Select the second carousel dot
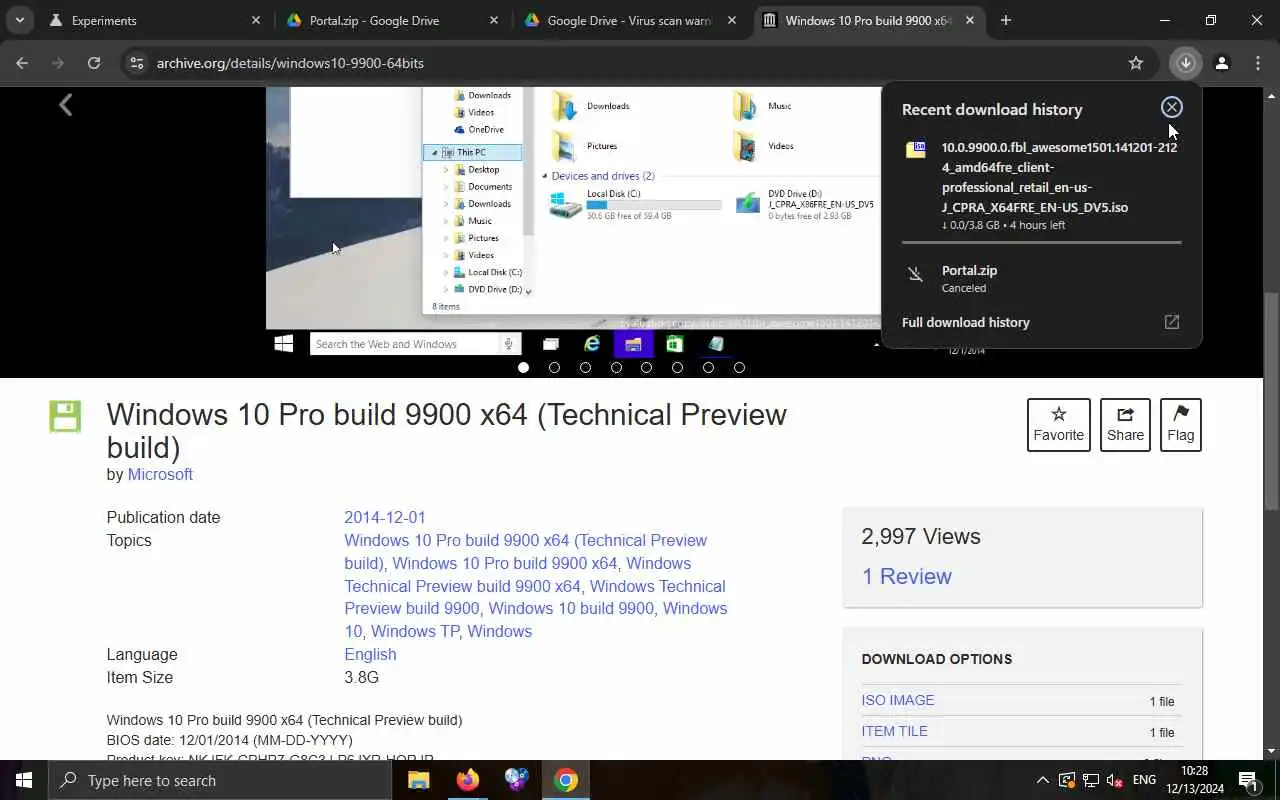Screen dimensions: 1280x800 [x=554, y=367]
